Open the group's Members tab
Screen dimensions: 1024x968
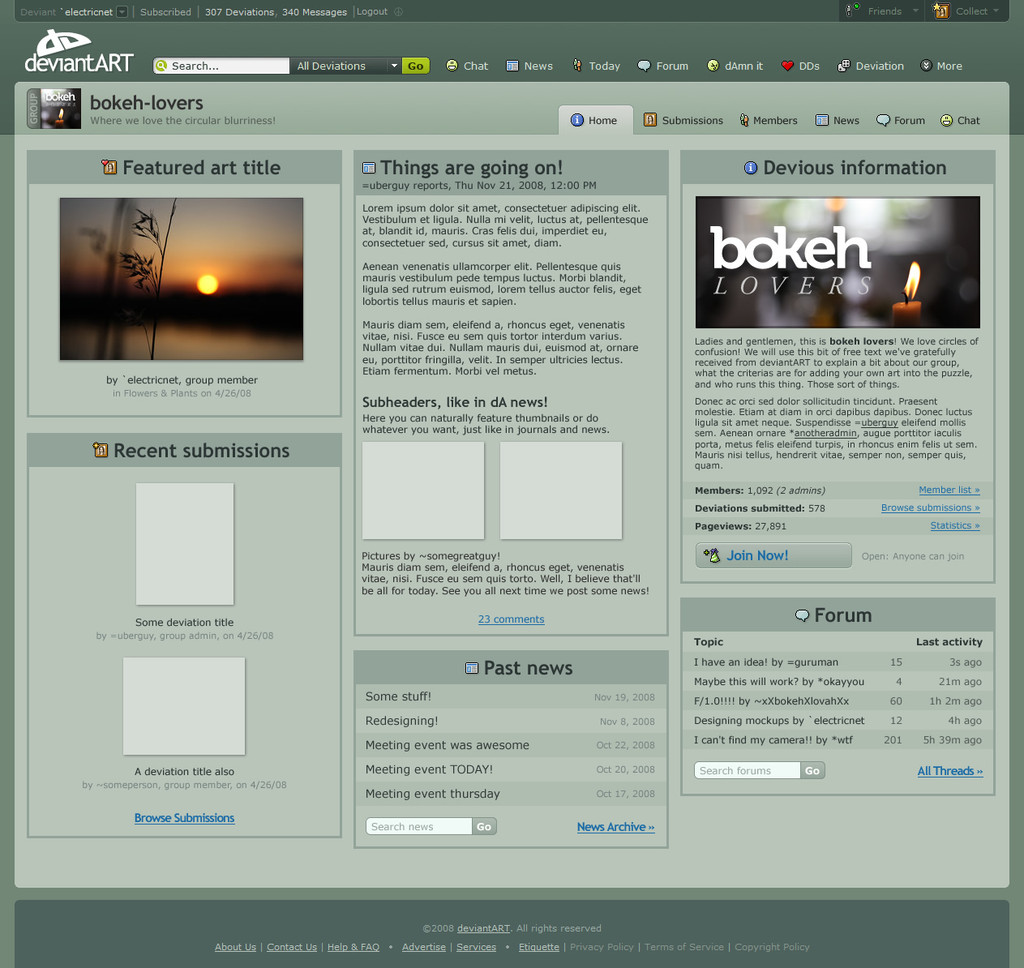pos(769,120)
